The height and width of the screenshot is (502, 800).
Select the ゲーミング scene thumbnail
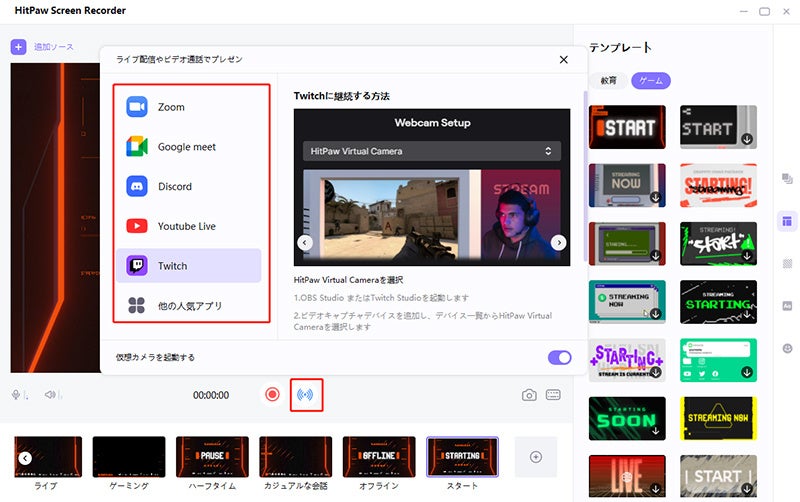[x=129, y=457]
